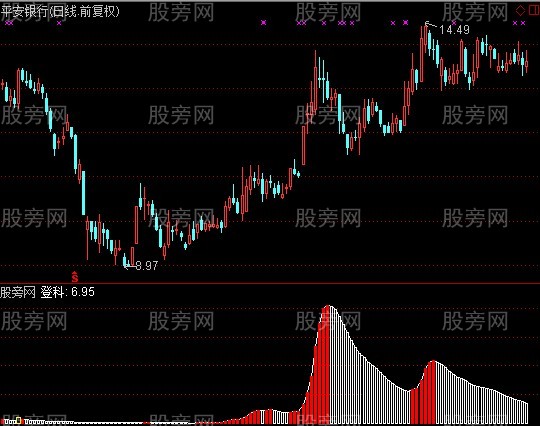Click the 平安银行(日线,前复权) chart title
540x426 pixels.
[x=60, y=12]
